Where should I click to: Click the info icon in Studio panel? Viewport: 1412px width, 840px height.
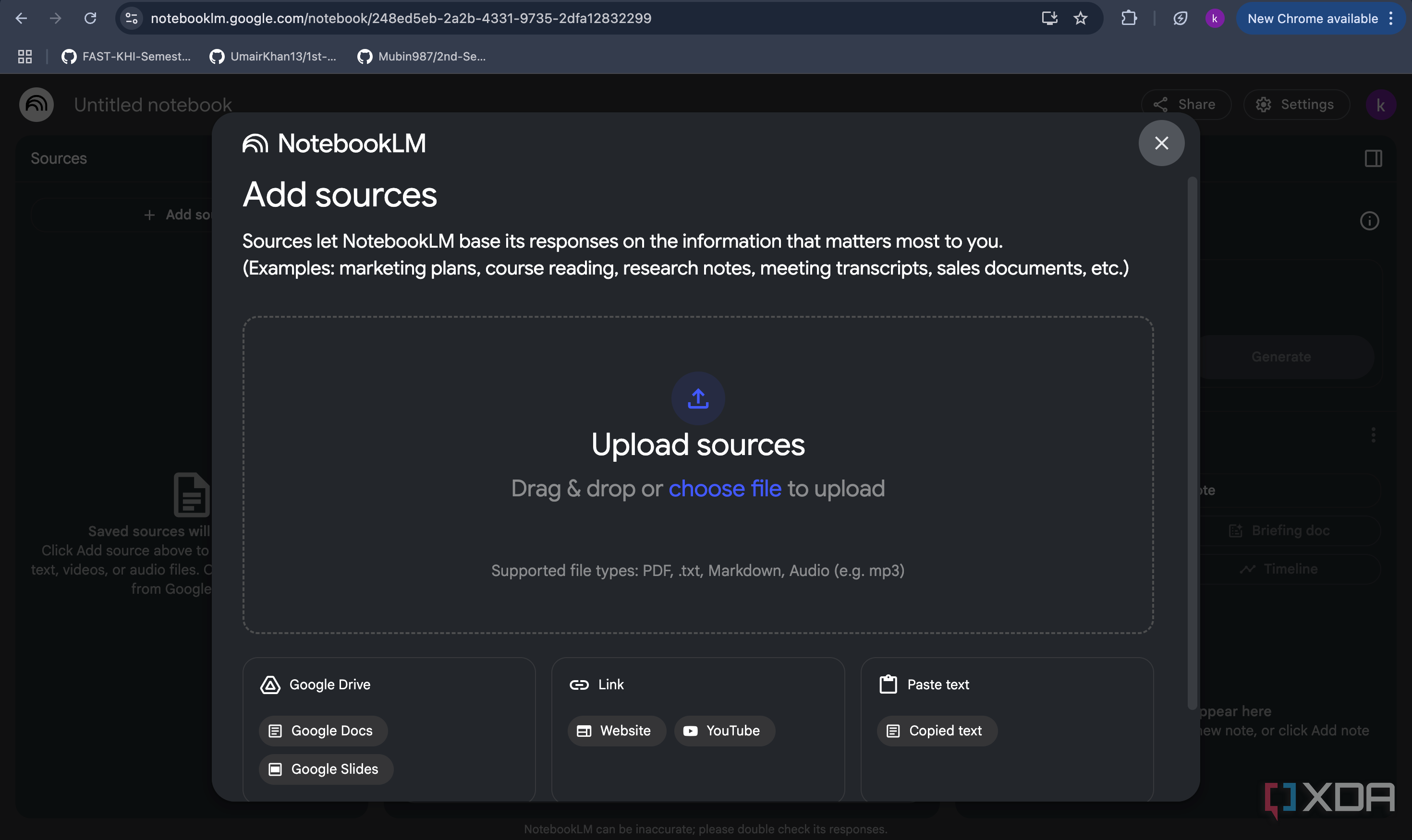pos(1370,221)
